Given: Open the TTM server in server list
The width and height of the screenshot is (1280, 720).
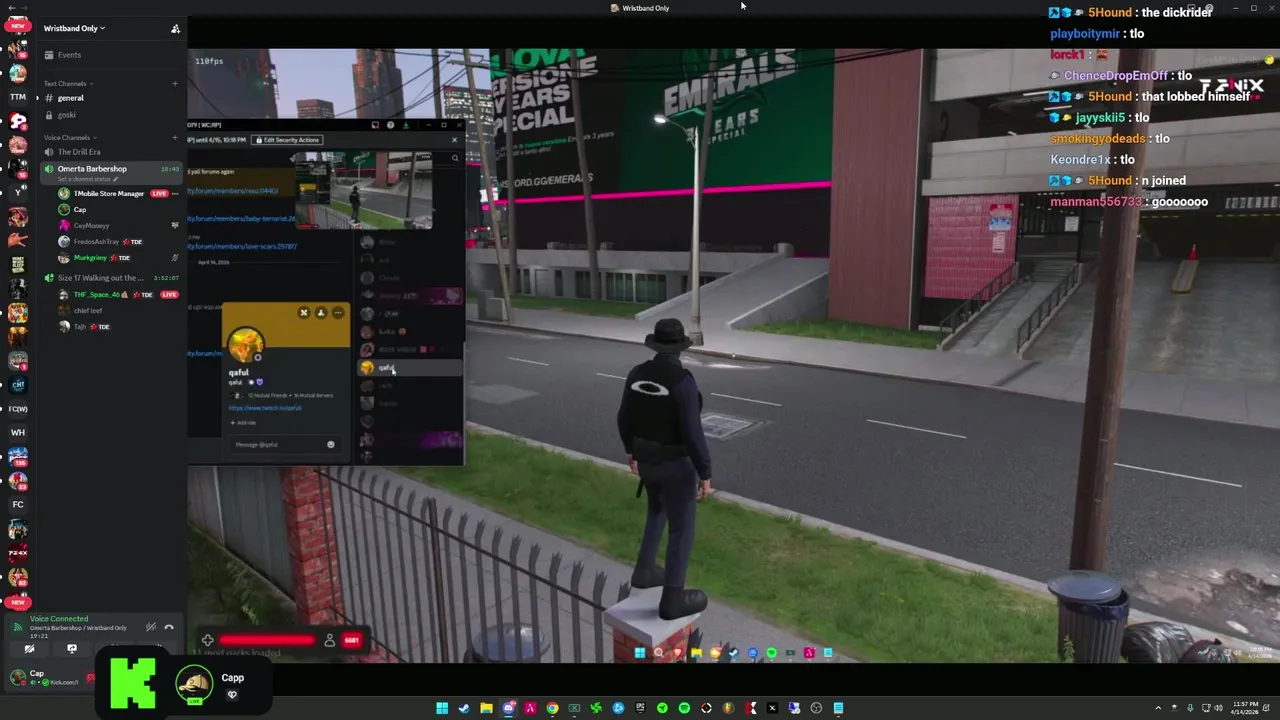Looking at the screenshot, I should (x=18, y=97).
